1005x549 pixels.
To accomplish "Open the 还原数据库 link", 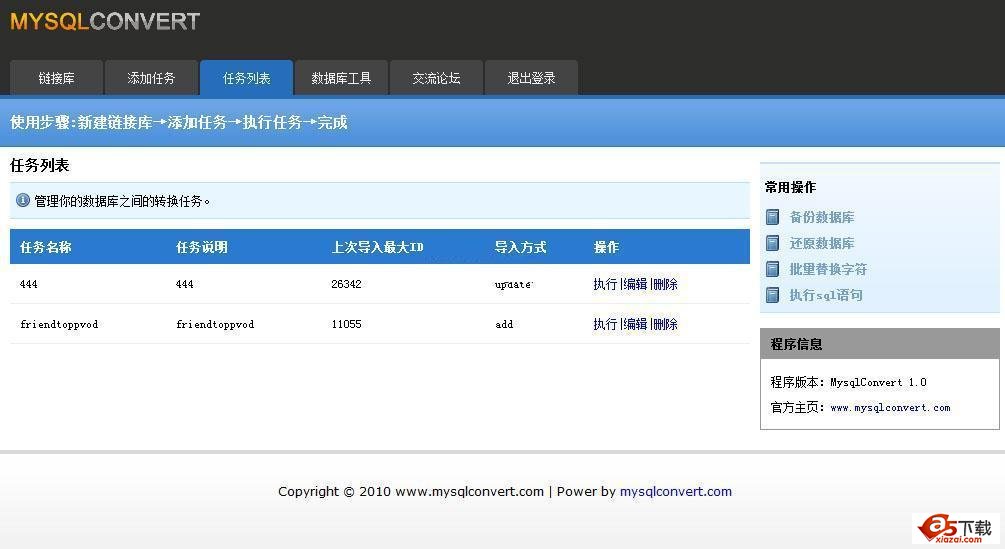I will (822, 243).
